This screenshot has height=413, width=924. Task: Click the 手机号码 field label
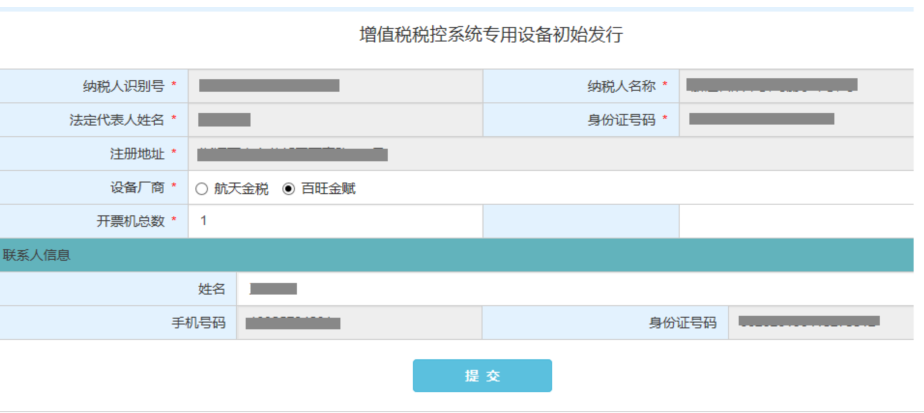tap(199, 323)
